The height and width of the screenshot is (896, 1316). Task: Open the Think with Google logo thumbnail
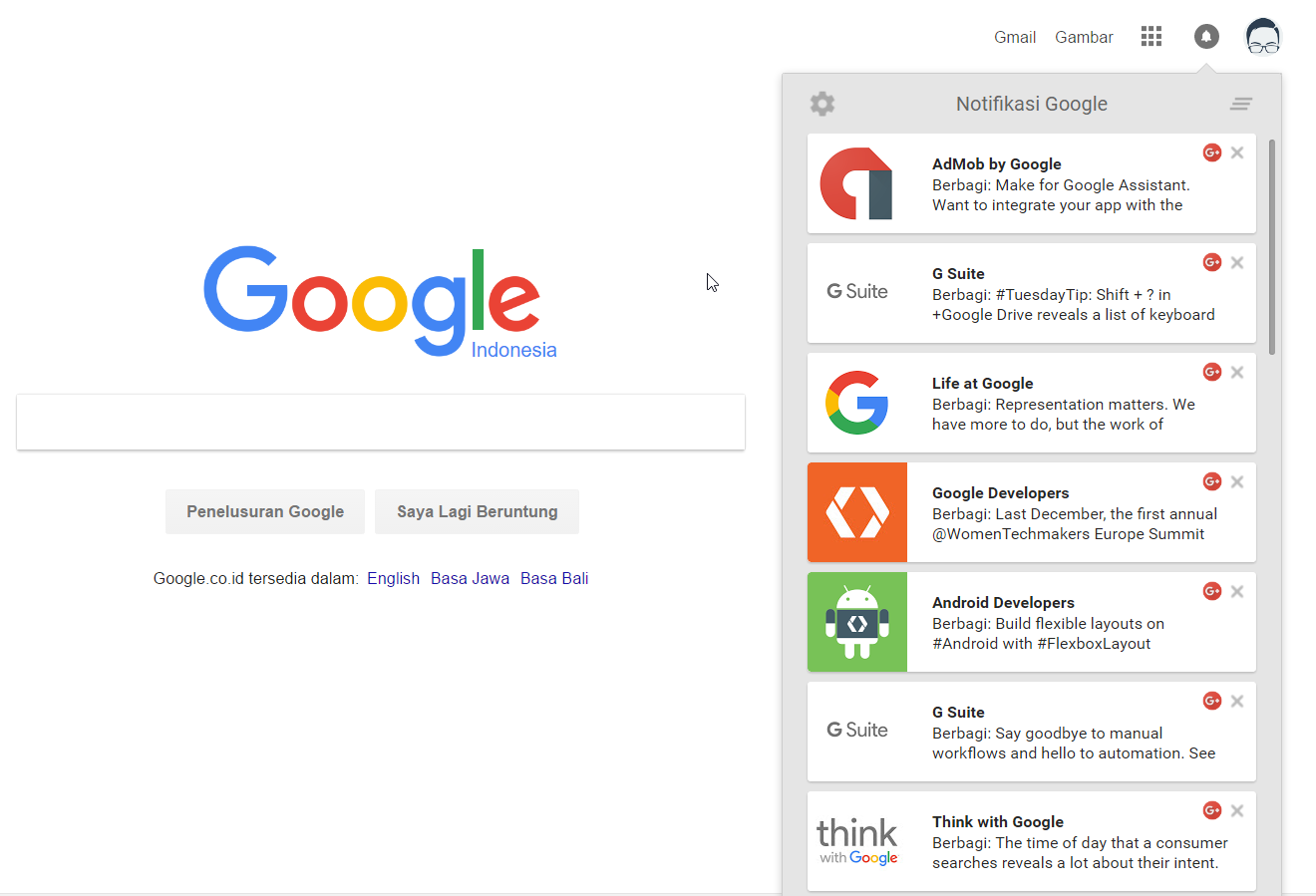pos(857,841)
